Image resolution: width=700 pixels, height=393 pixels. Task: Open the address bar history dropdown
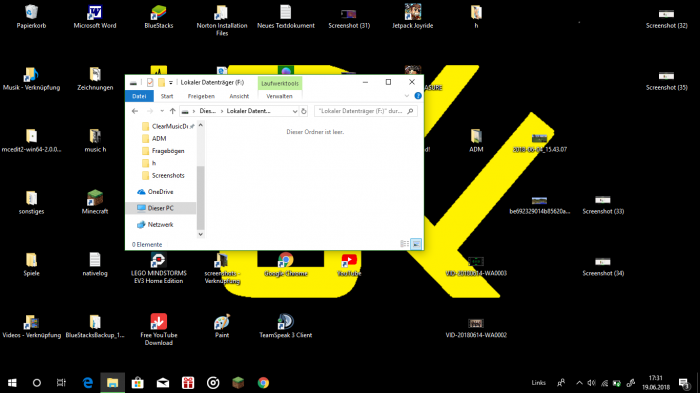[295, 111]
